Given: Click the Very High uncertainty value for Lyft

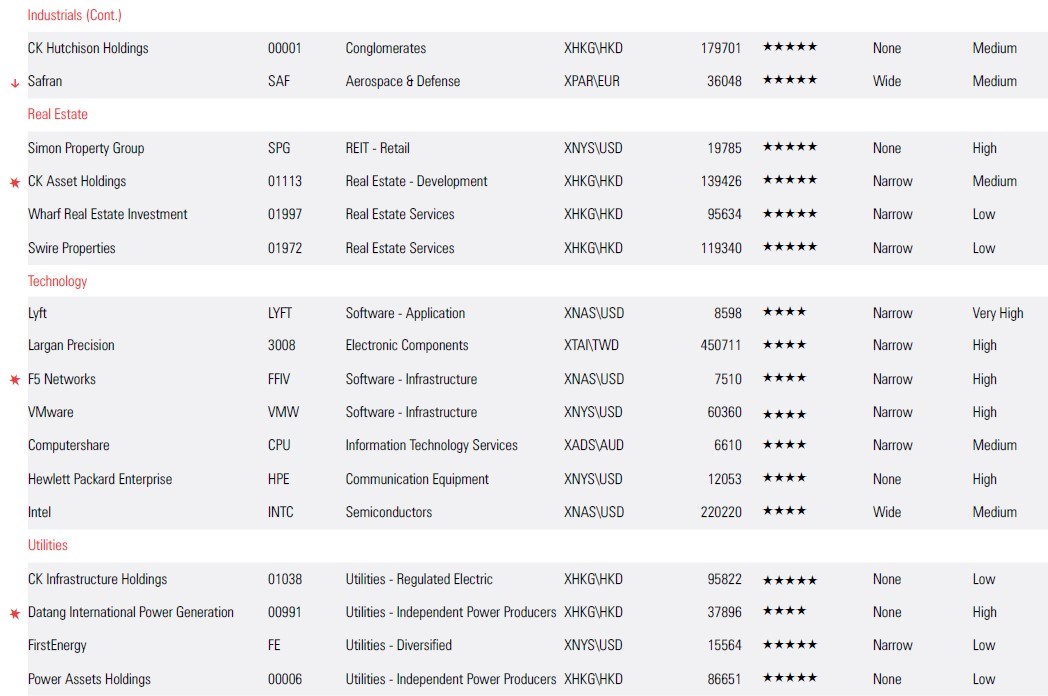Looking at the screenshot, I should point(997,313).
